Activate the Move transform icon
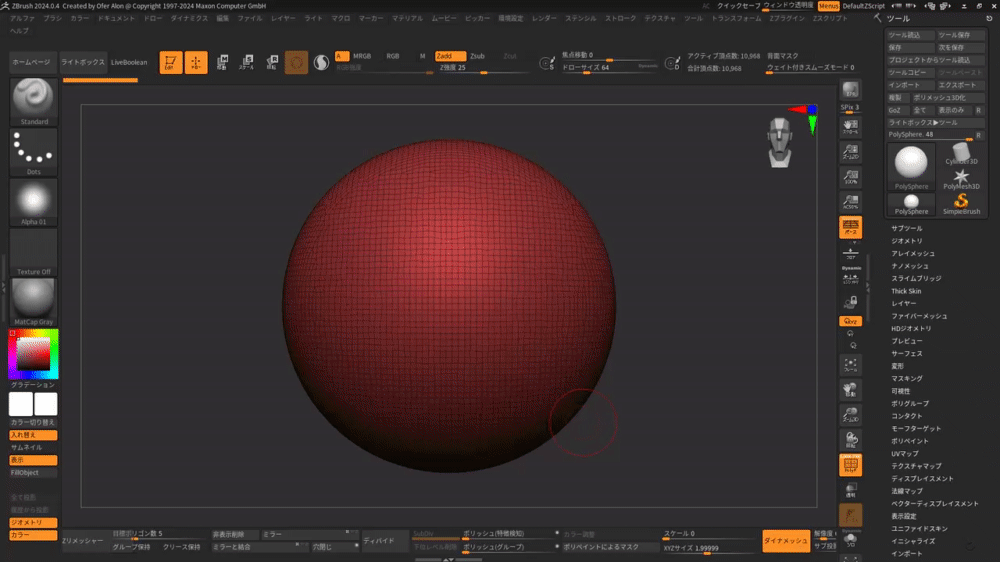The image size is (1000, 562). click(222, 62)
